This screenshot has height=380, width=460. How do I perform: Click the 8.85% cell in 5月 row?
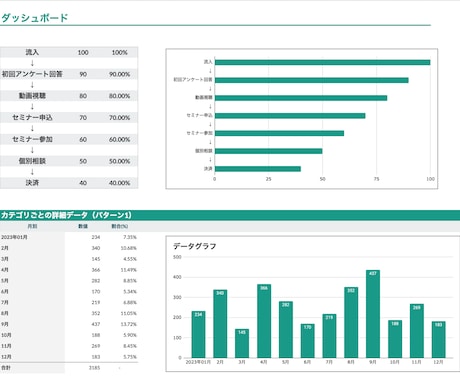click(130, 281)
